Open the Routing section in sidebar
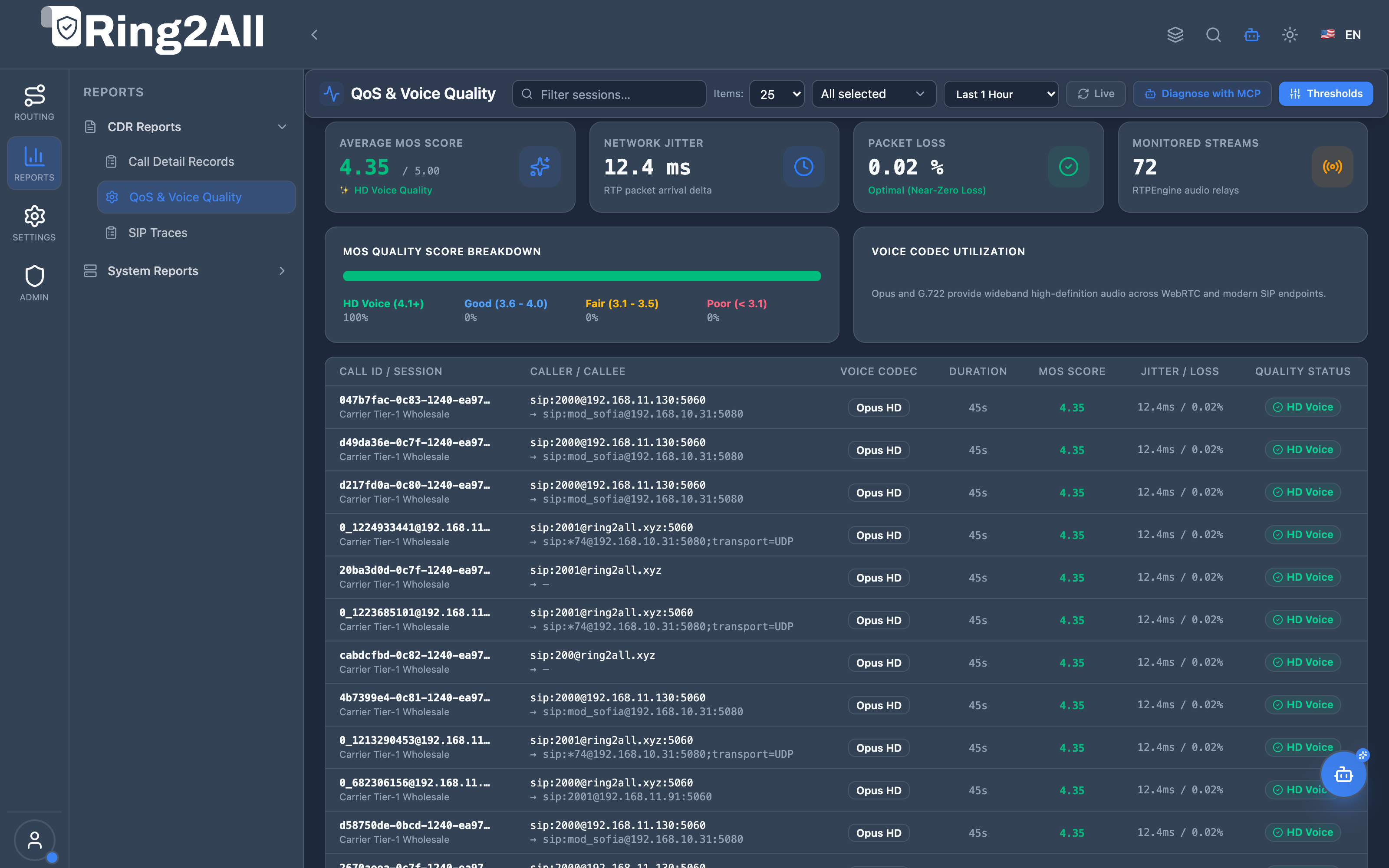This screenshot has height=868, width=1389. point(34,103)
